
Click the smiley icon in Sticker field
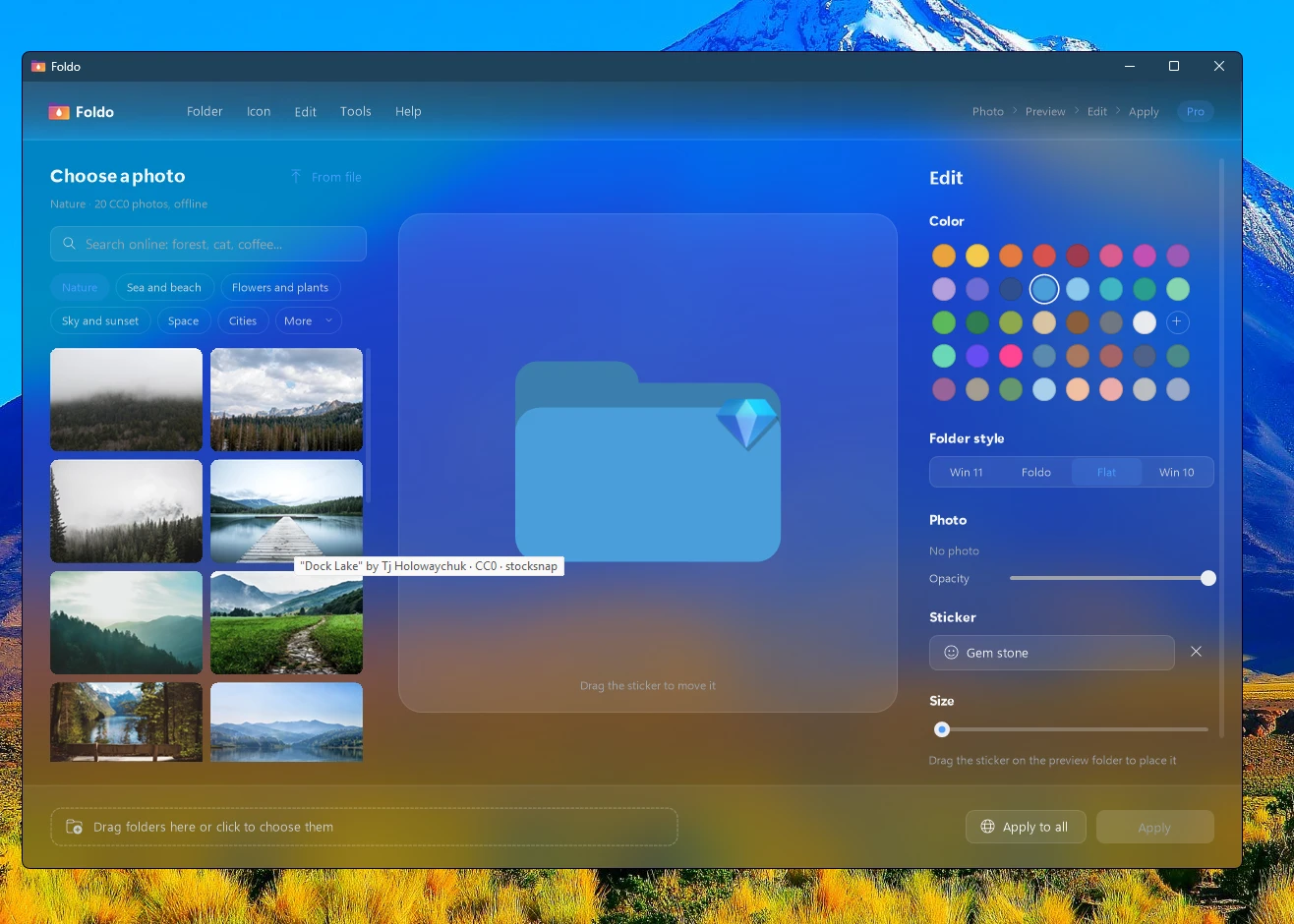[951, 652]
